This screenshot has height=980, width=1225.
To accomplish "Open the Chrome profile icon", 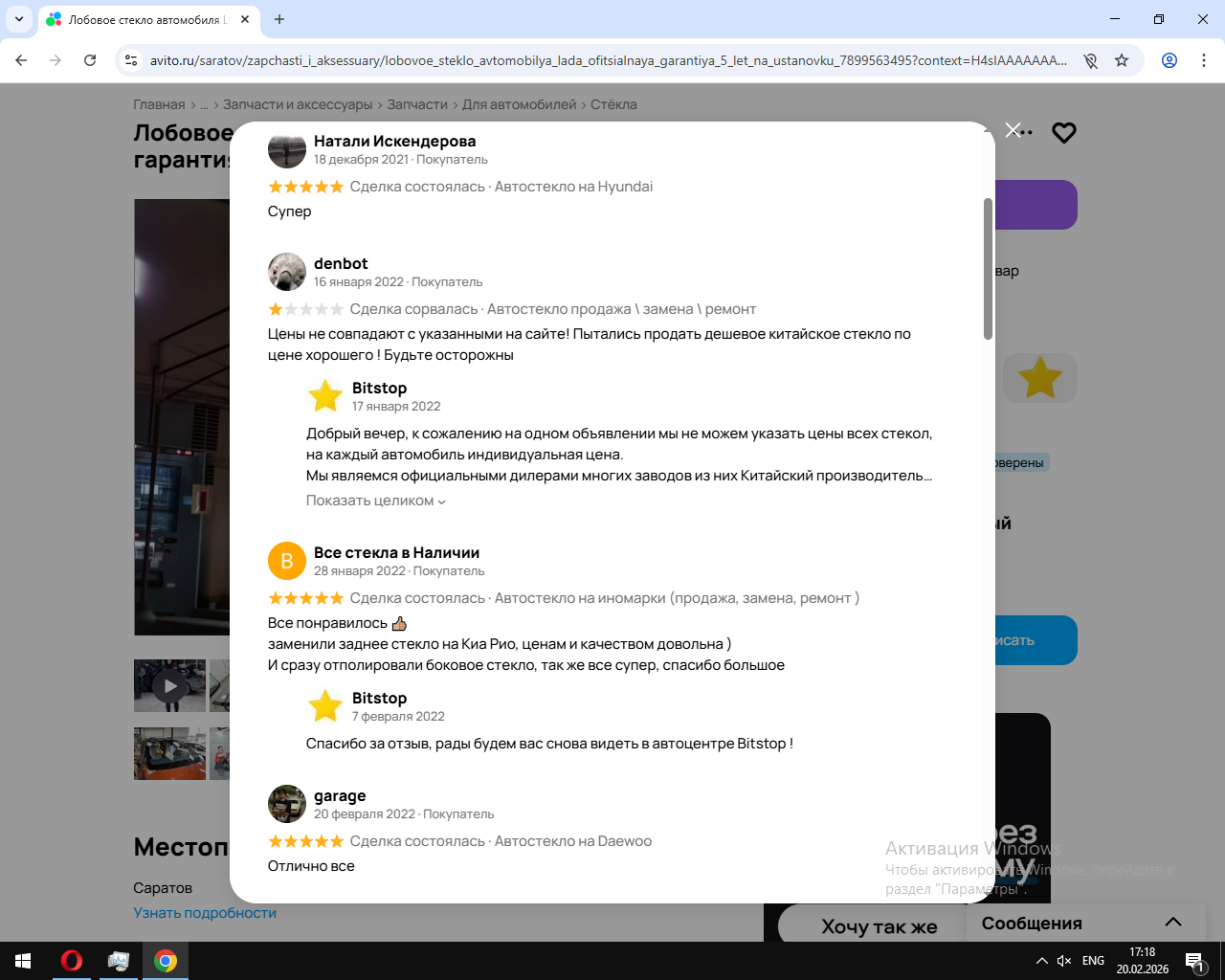I will [1169, 60].
